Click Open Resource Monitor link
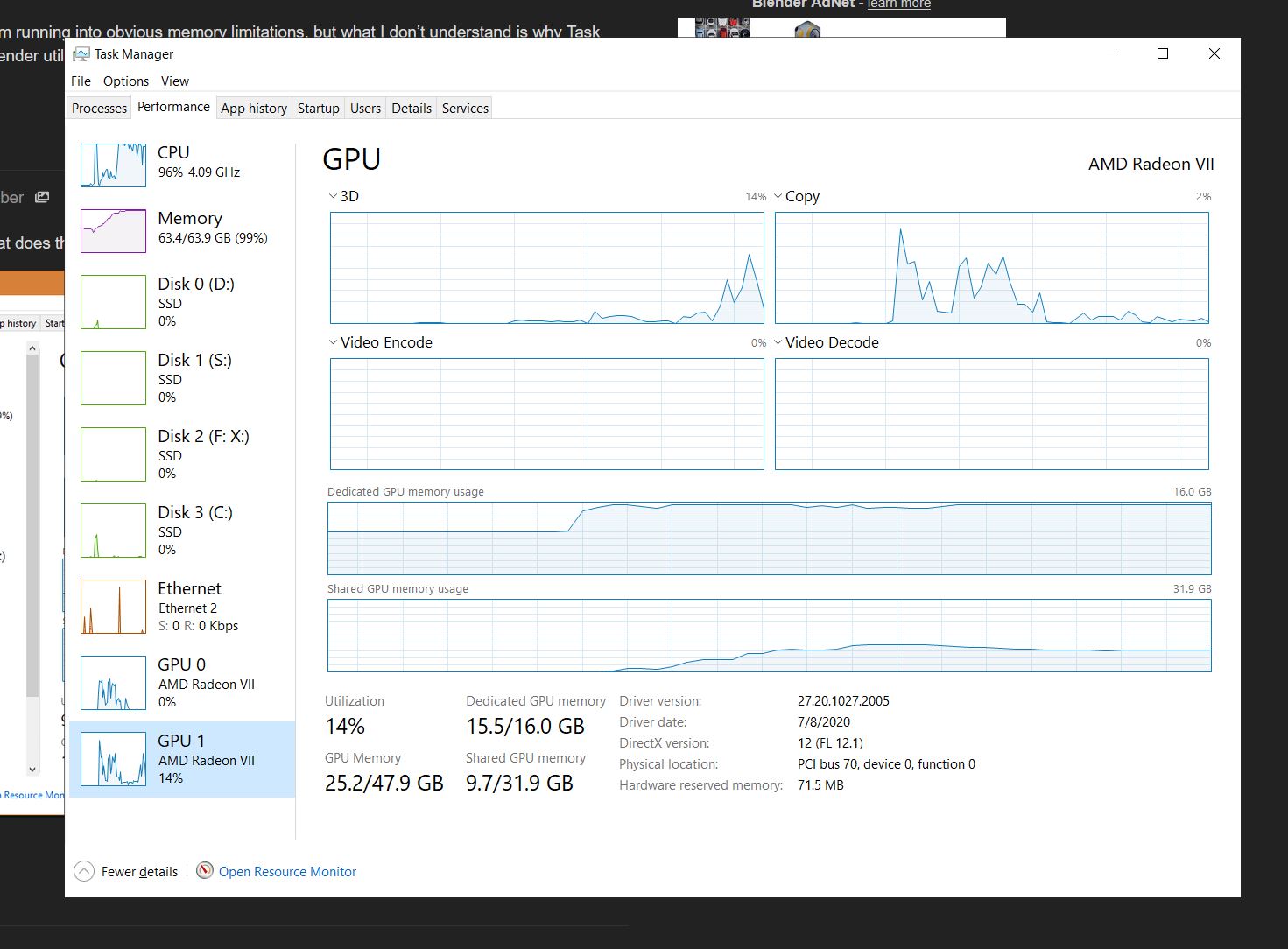Viewport: 1288px width, 949px height. click(x=287, y=871)
